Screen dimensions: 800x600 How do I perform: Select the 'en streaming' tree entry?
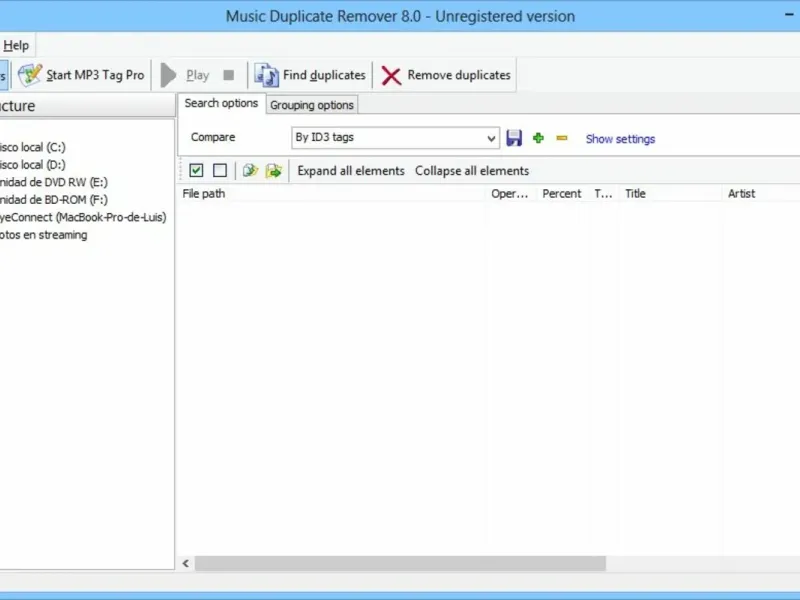(43, 235)
